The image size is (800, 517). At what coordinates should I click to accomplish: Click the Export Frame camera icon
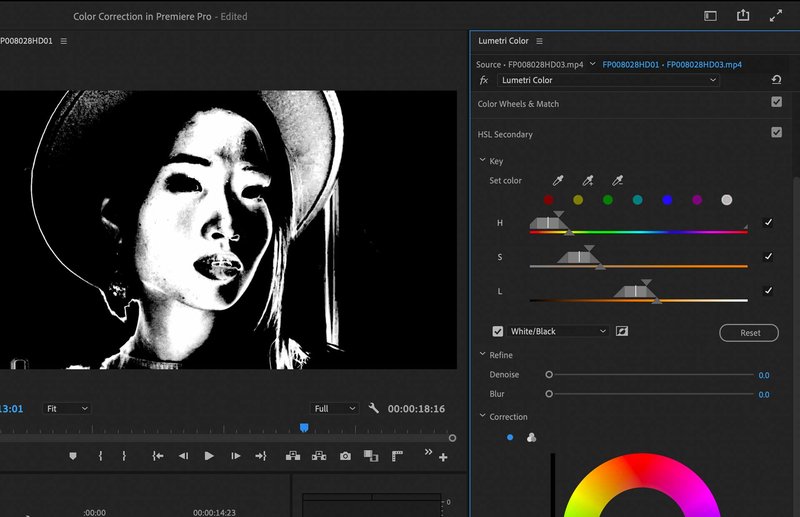click(345, 456)
